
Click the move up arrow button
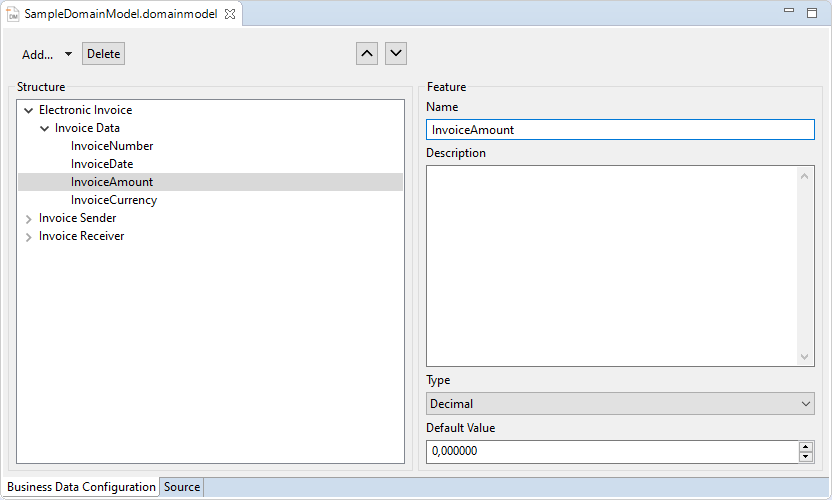coord(367,54)
